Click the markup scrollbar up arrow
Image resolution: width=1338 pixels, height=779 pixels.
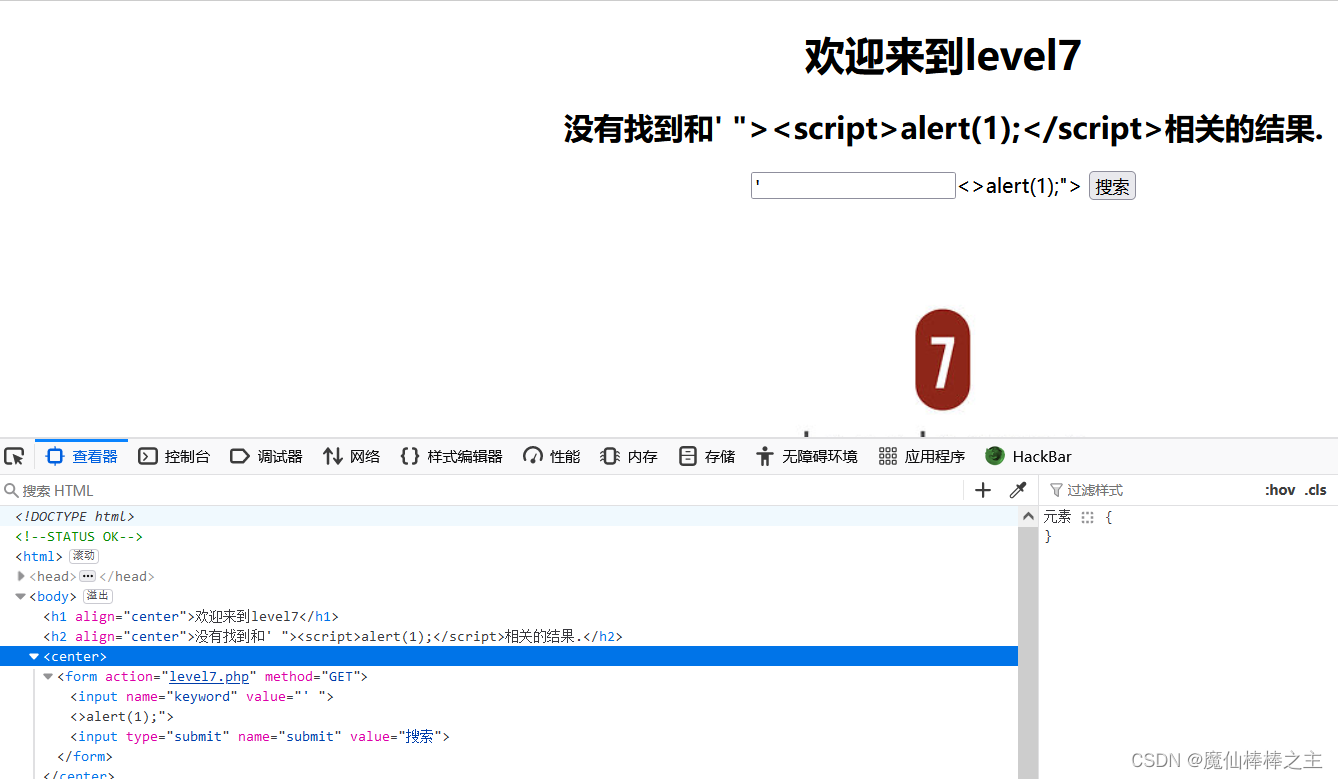(1028, 517)
